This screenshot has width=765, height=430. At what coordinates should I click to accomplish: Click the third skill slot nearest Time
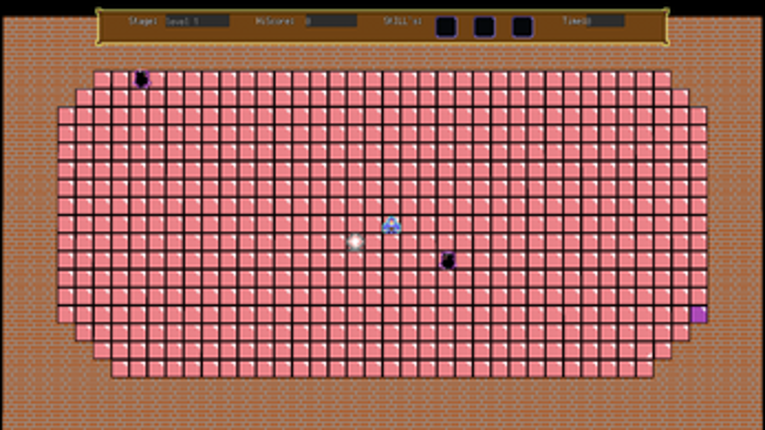click(x=522, y=27)
